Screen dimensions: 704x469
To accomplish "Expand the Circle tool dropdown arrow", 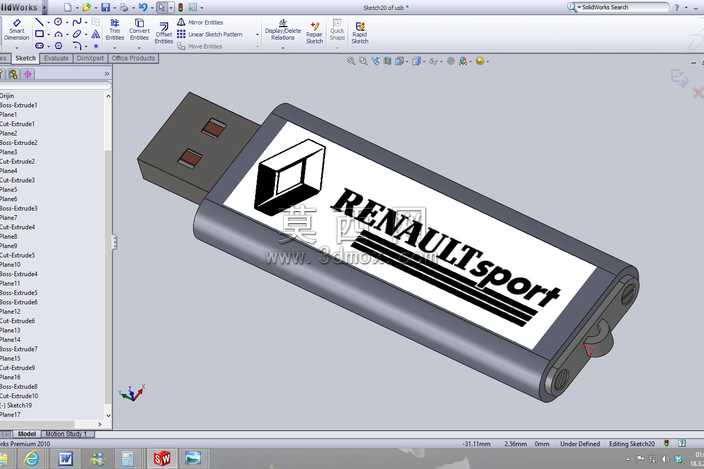I will pyautogui.click(x=67, y=22).
